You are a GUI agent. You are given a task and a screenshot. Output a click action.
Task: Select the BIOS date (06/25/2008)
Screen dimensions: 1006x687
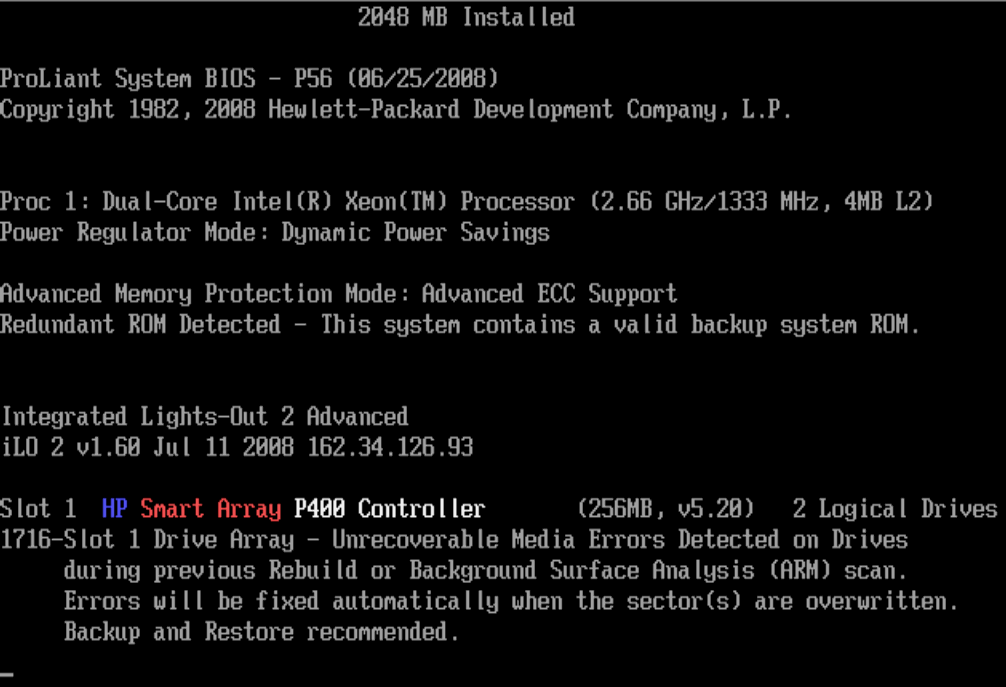coord(422,79)
